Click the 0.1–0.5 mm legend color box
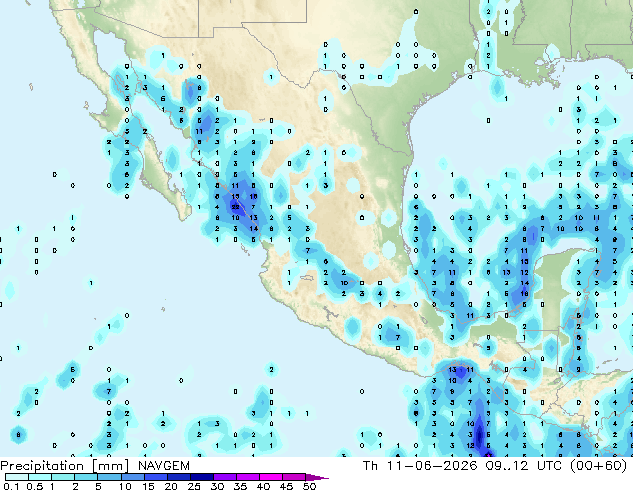The height and width of the screenshot is (490, 634). [x=17, y=477]
